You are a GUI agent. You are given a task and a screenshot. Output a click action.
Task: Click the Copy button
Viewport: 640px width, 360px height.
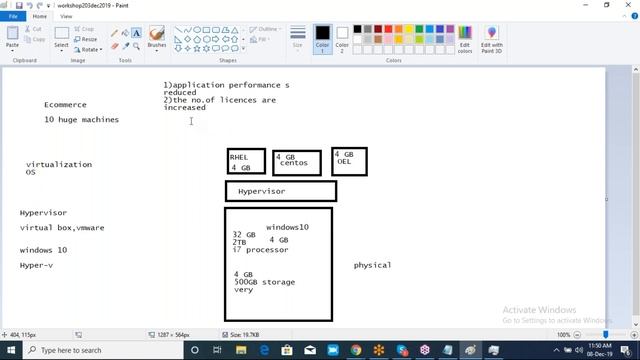pos(34,39)
